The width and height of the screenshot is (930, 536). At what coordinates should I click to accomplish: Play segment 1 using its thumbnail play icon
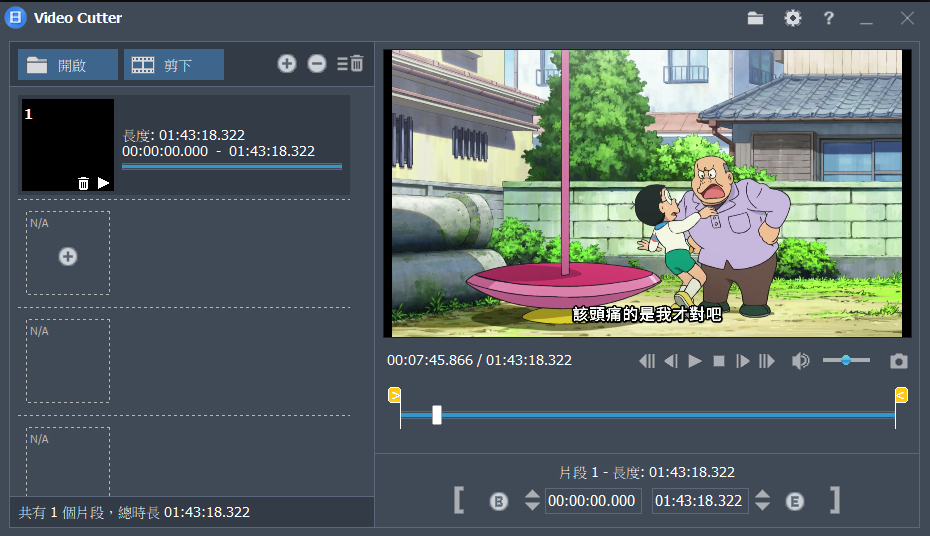103,183
